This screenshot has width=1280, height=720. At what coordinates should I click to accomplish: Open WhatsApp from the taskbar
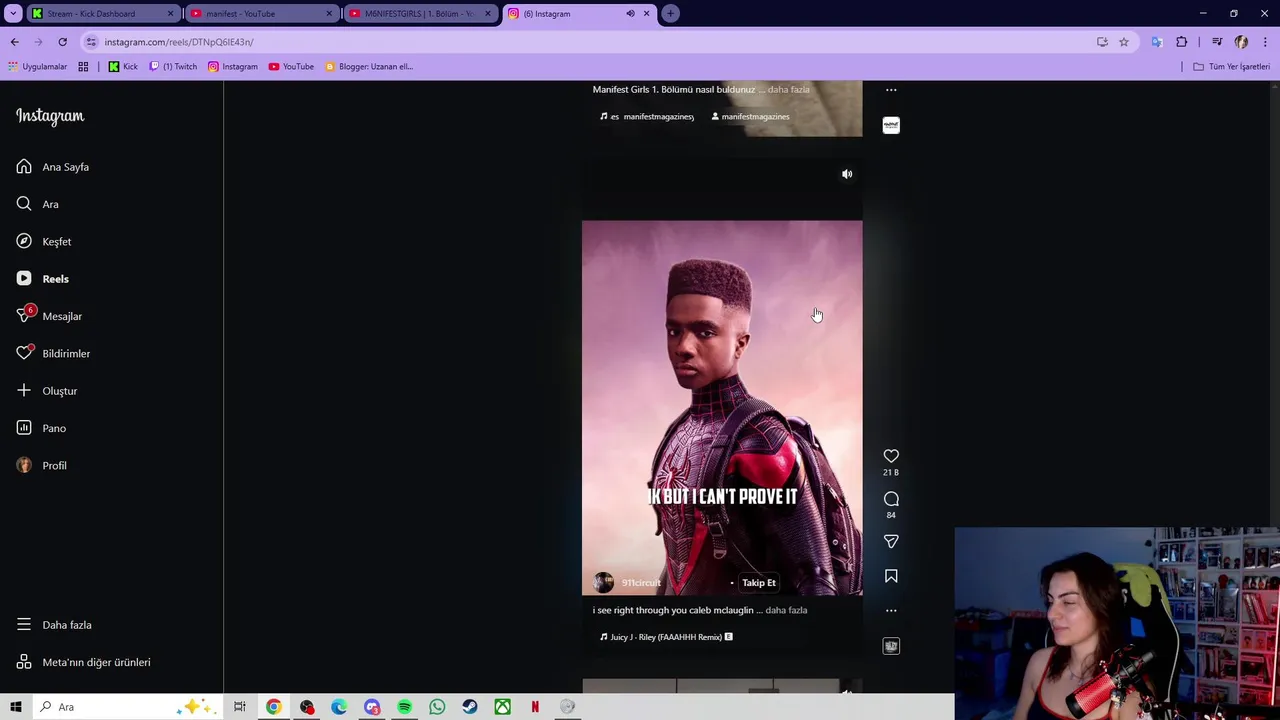coord(437,707)
